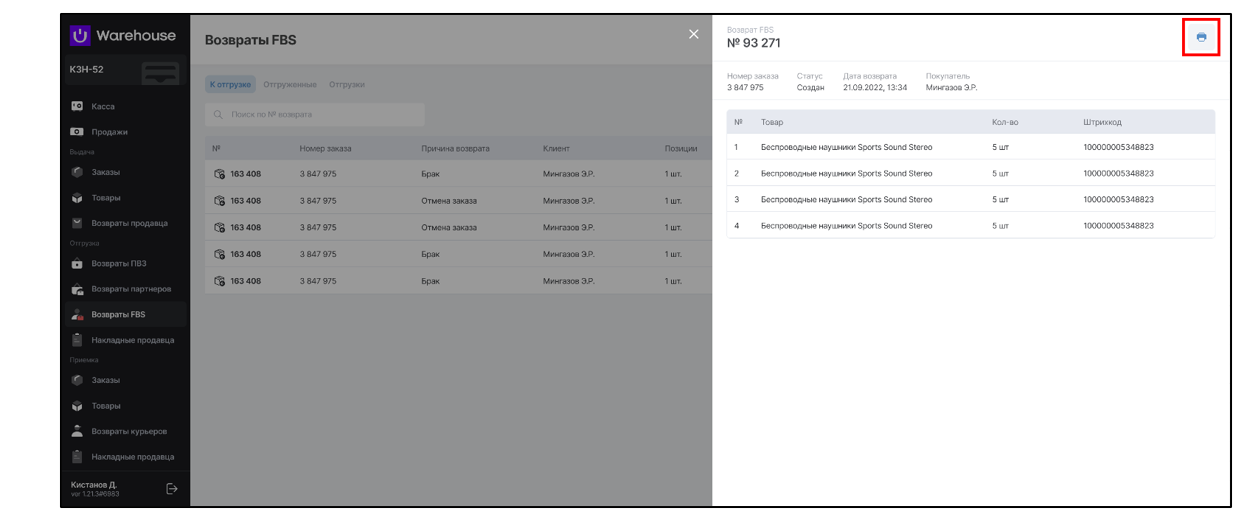Screen dimensions: 1252x516
Task: Log out via icon beside Кистанов Д.
Action: (x=171, y=488)
